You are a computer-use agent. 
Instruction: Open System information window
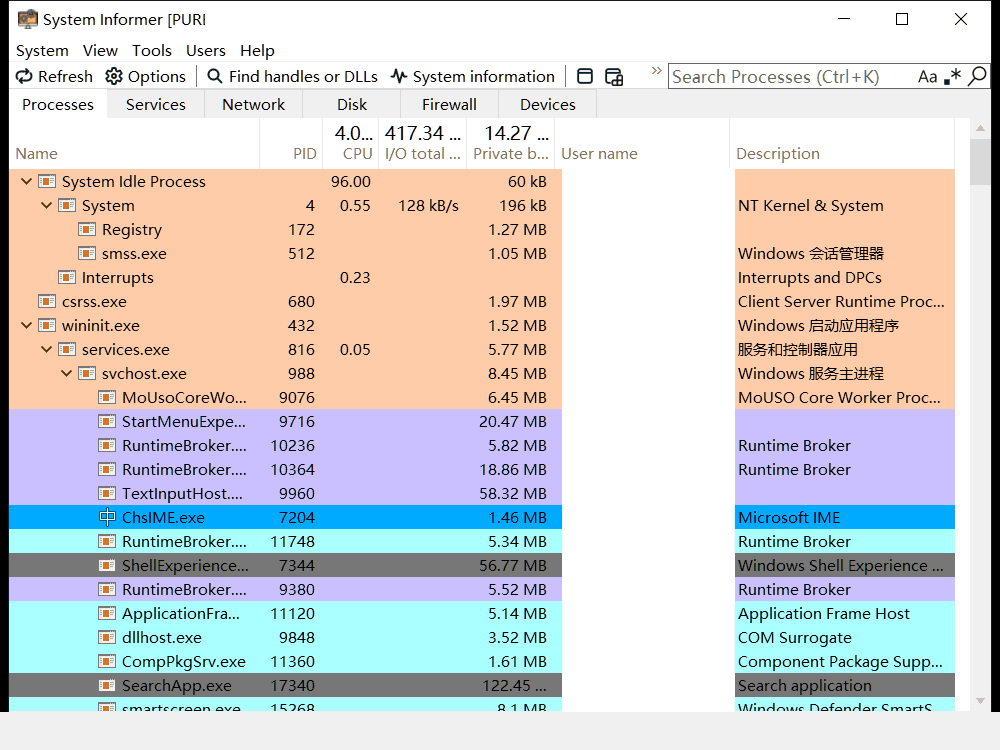pyautogui.click(x=473, y=77)
